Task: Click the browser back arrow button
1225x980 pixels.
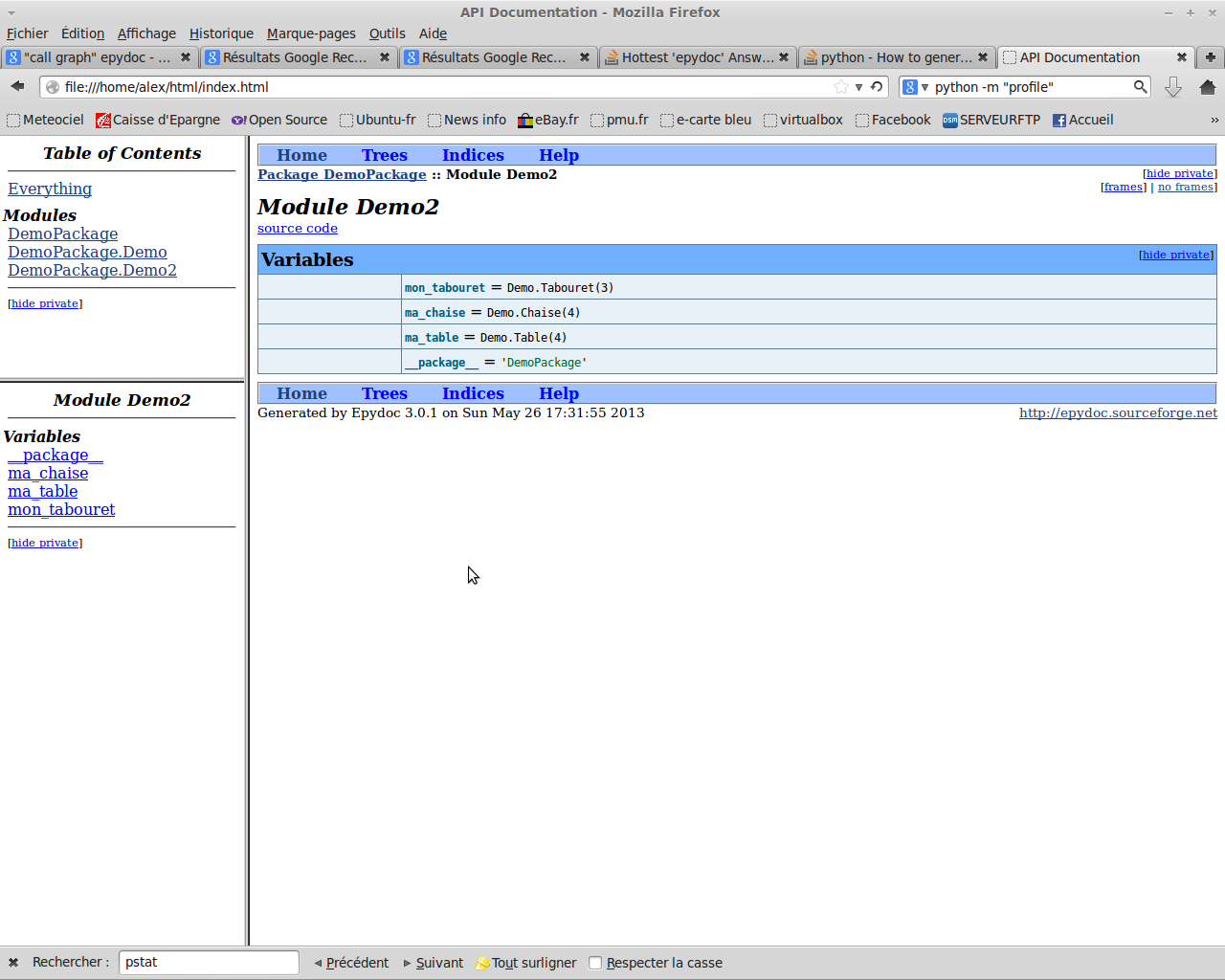Action: [x=17, y=86]
